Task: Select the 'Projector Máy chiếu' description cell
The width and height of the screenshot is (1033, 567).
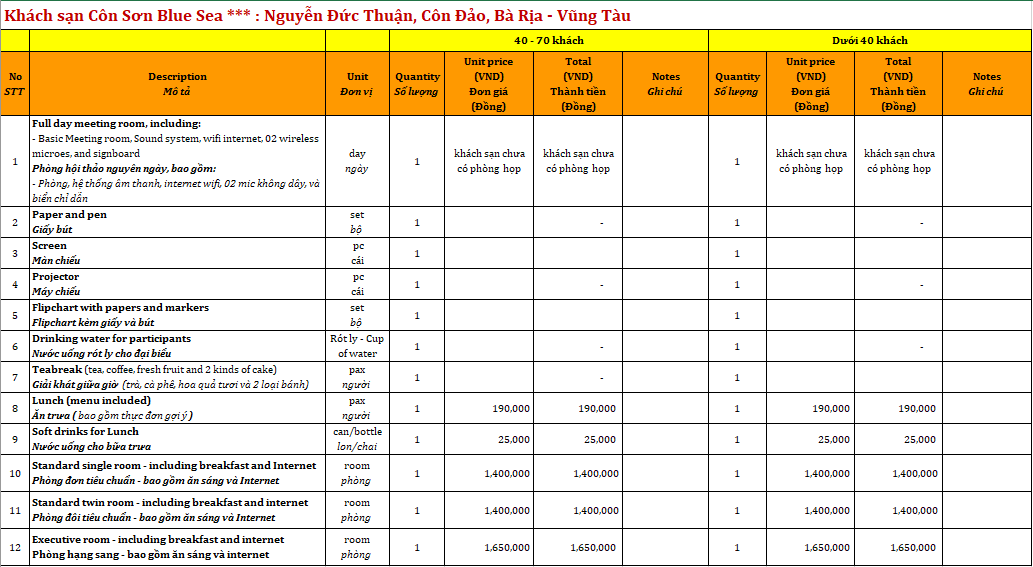Action: click(x=177, y=284)
